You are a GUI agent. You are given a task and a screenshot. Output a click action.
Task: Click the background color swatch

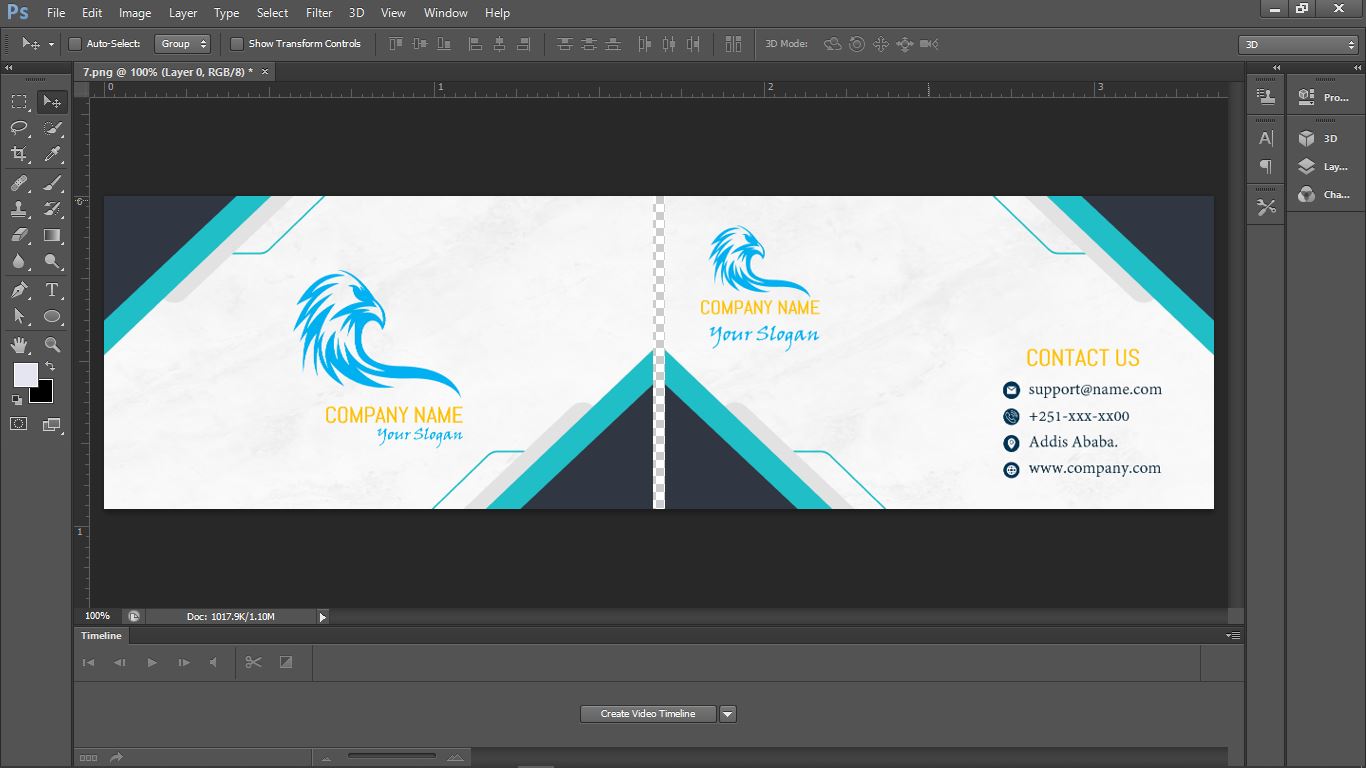pyautogui.click(x=42, y=392)
